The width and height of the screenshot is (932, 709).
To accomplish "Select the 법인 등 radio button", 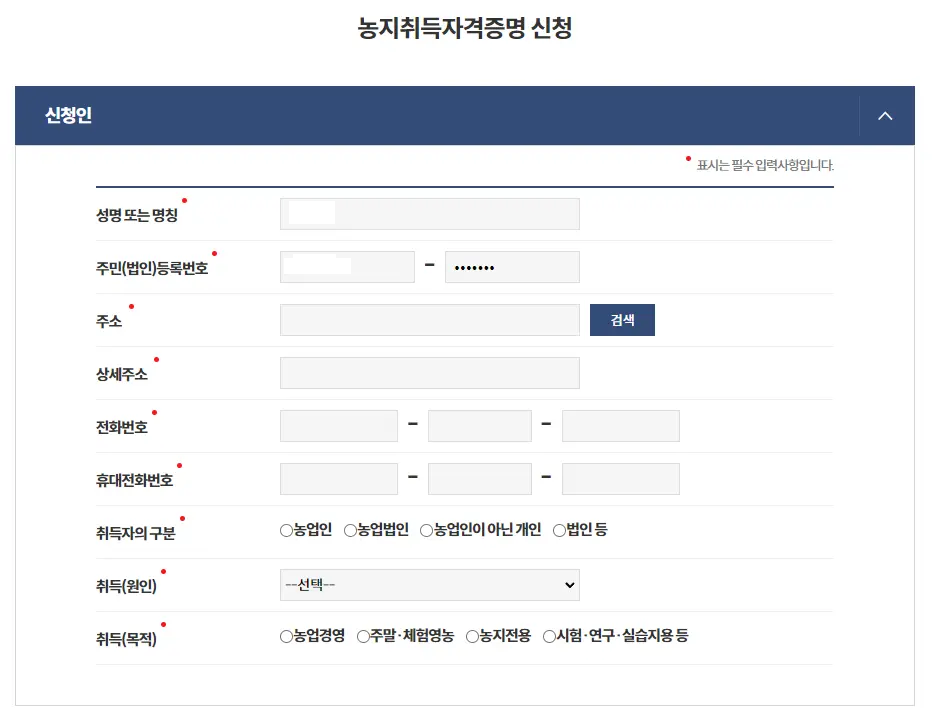I will 559,531.
